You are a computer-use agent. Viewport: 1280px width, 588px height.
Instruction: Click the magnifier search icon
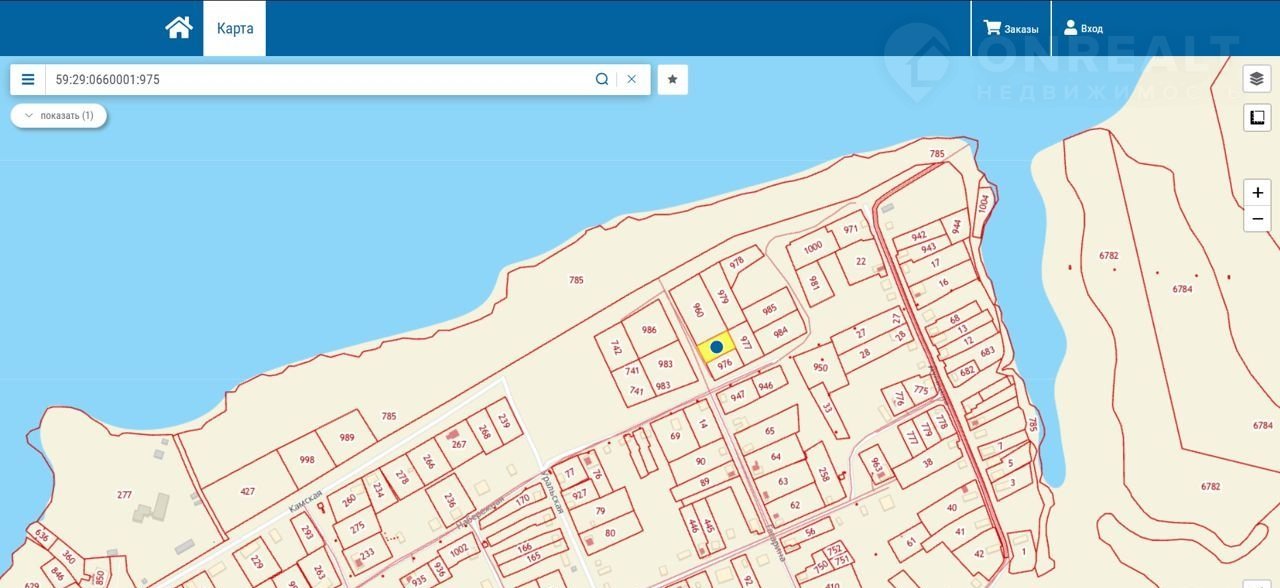pyautogui.click(x=602, y=80)
